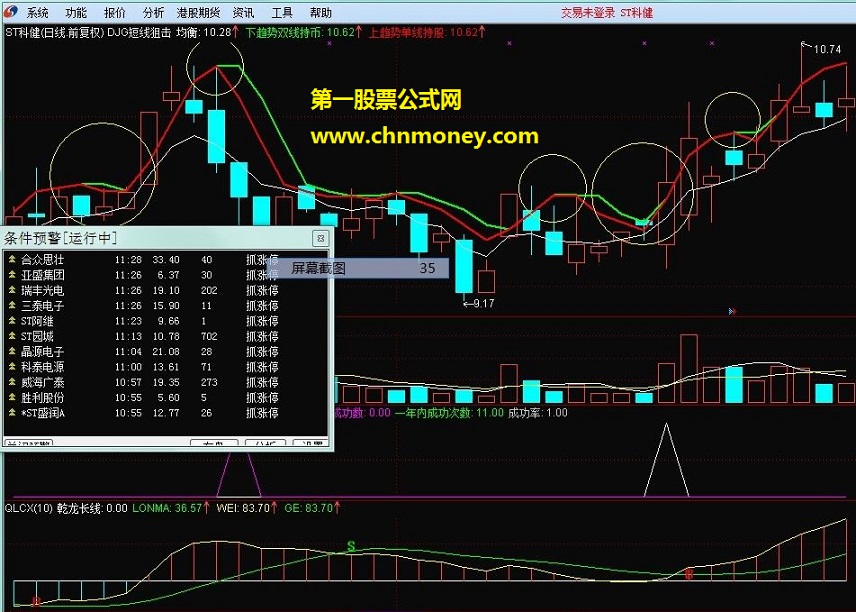Click the red B buy signal near chart end
The image size is (856, 612).
689,574
